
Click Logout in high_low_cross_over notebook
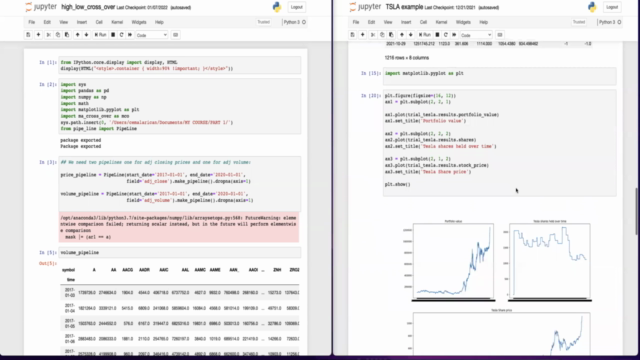click(x=297, y=7)
